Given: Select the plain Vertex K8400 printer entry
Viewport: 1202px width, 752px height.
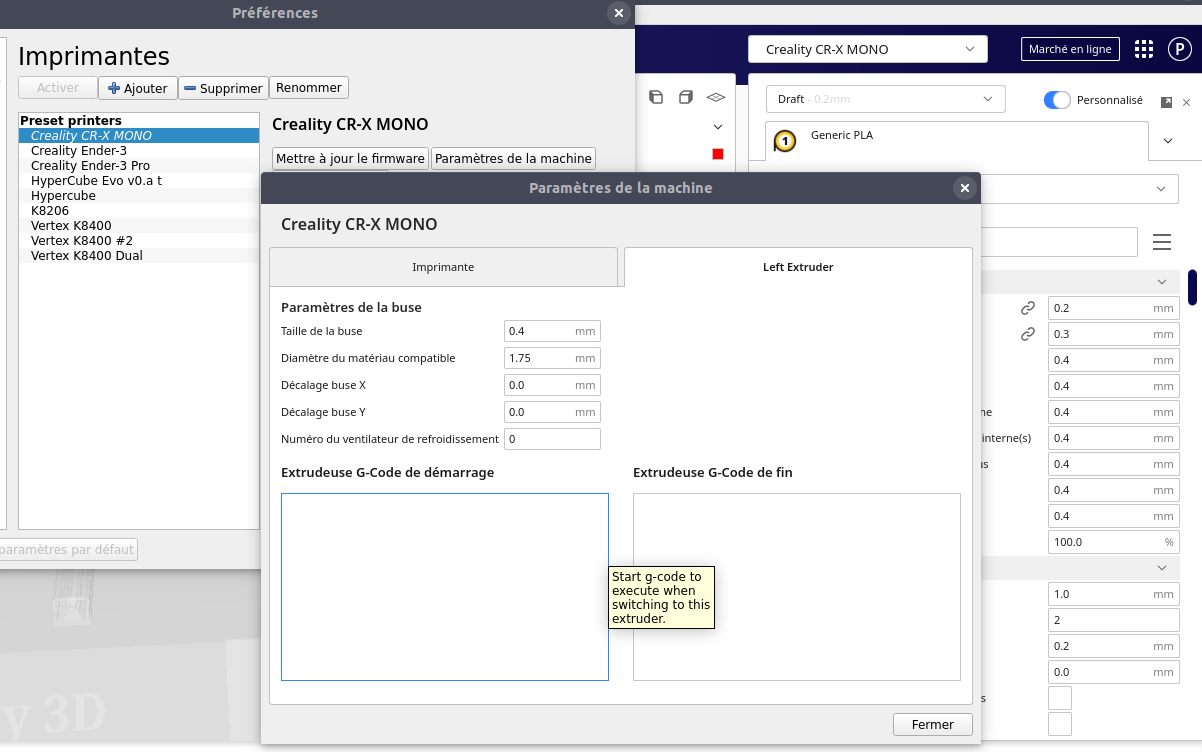Looking at the screenshot, I should point(139,225).
